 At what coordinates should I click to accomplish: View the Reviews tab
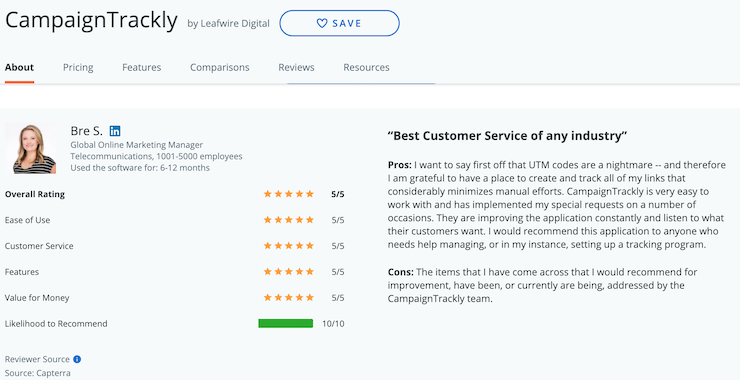(x=296, y=68)
